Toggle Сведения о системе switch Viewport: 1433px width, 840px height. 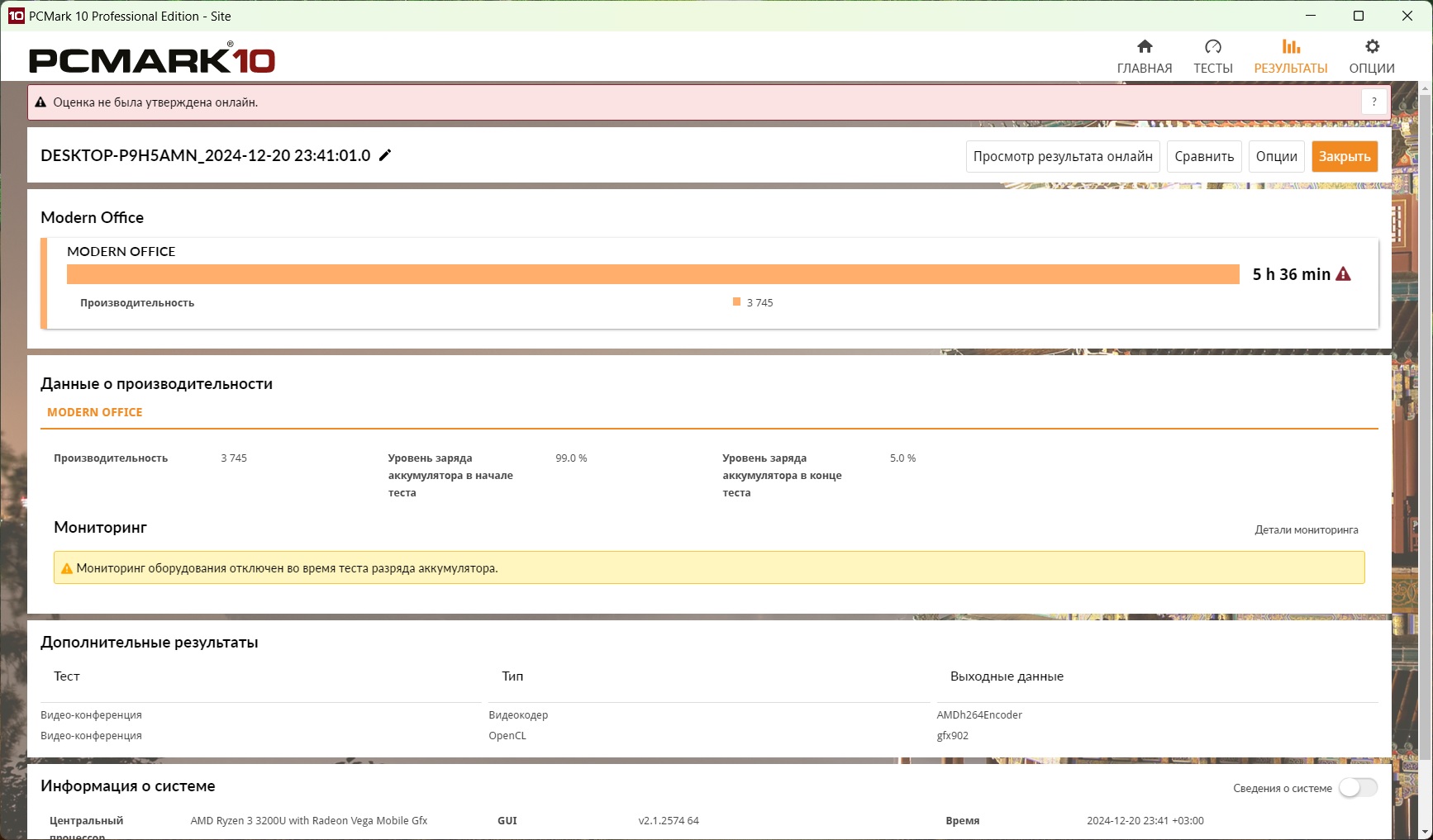1359,788
